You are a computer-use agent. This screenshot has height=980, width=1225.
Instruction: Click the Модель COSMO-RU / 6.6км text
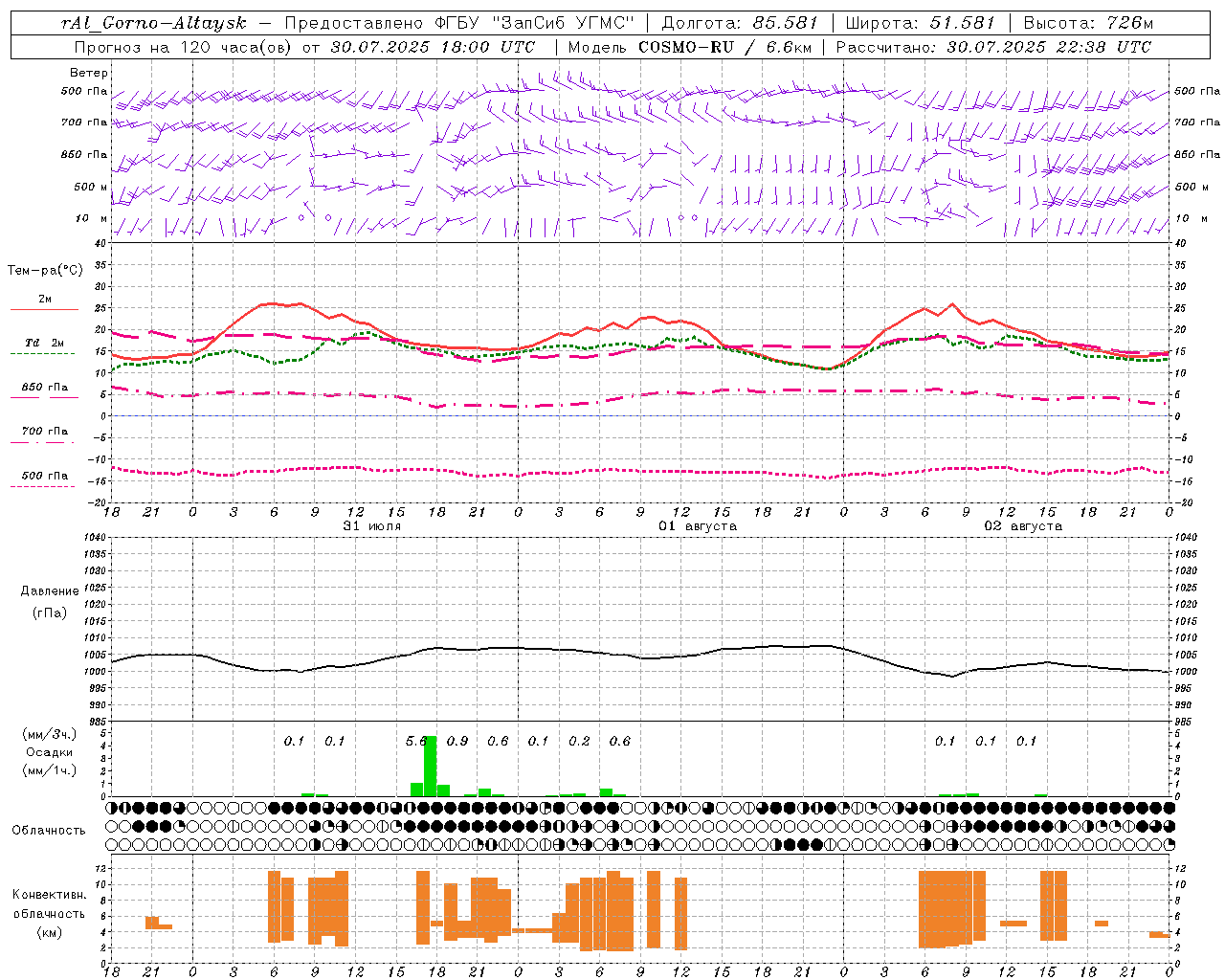[x=690, y=46]
